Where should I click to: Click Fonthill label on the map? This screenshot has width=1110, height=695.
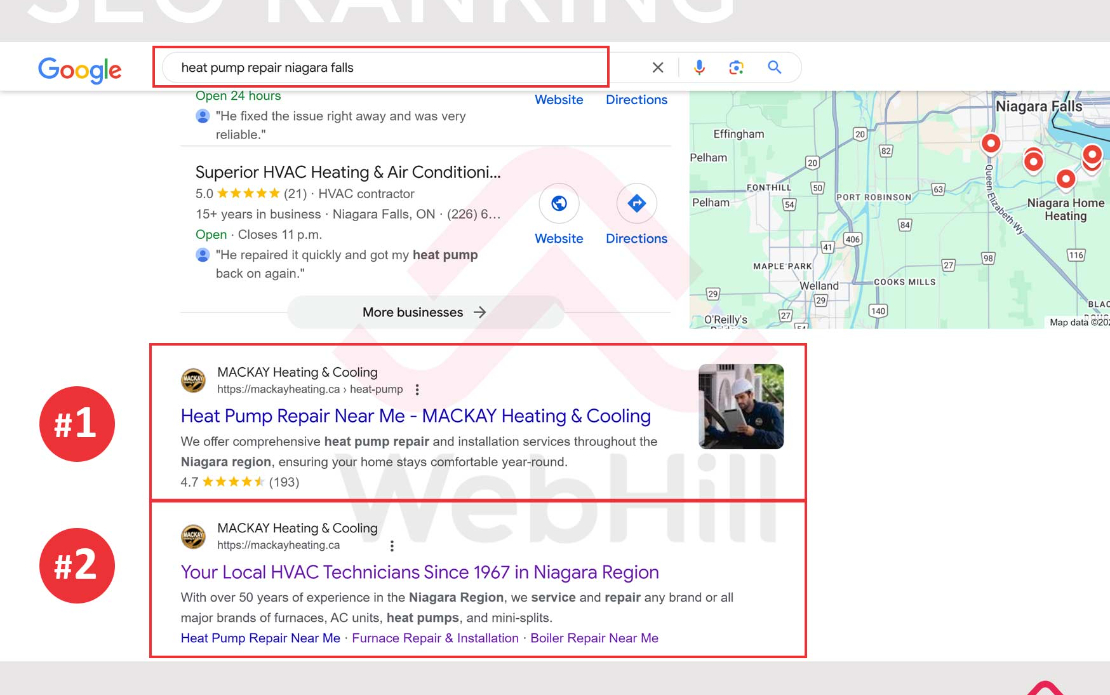click(769, 188)
